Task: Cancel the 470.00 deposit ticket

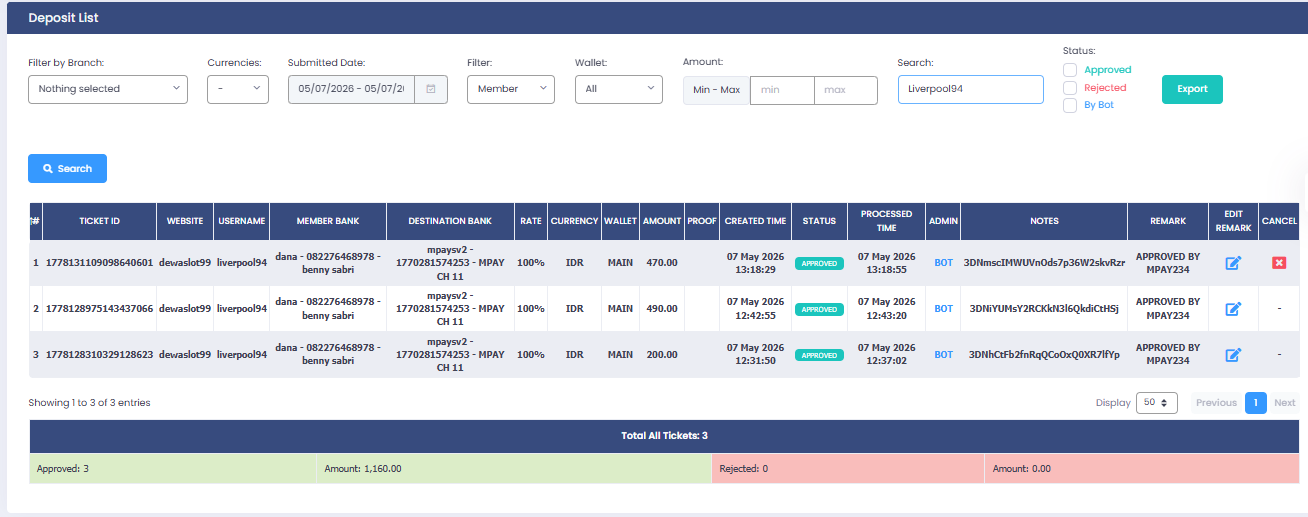Action: 1279,263
